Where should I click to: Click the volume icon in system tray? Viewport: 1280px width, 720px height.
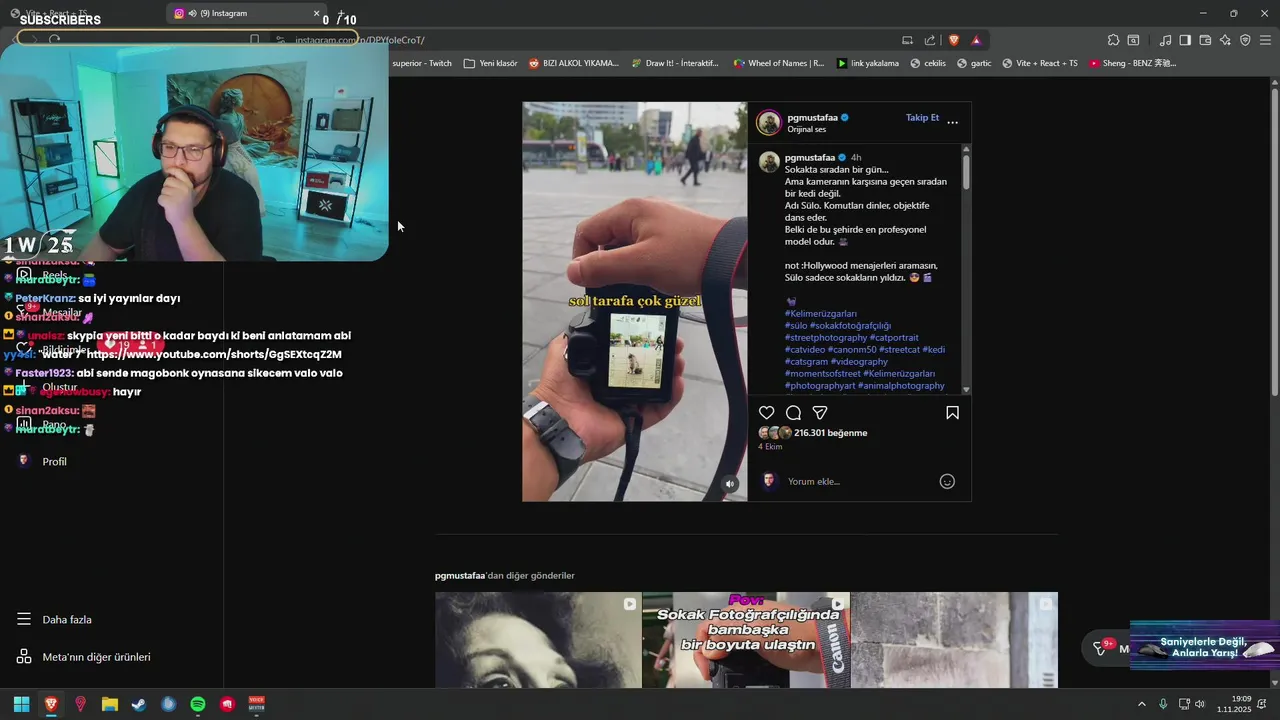point(1200,704)
